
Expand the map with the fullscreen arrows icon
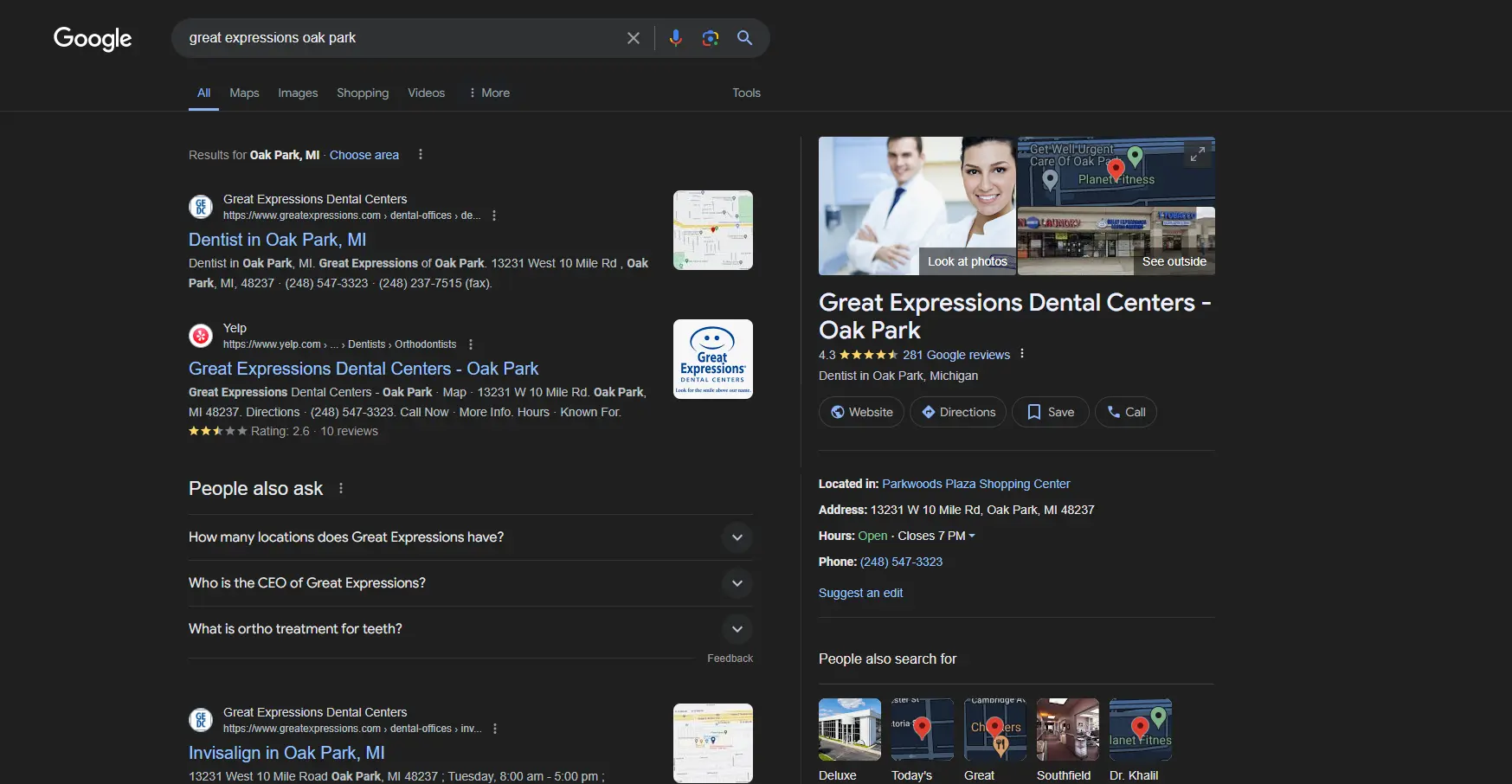pos(1198,155)
